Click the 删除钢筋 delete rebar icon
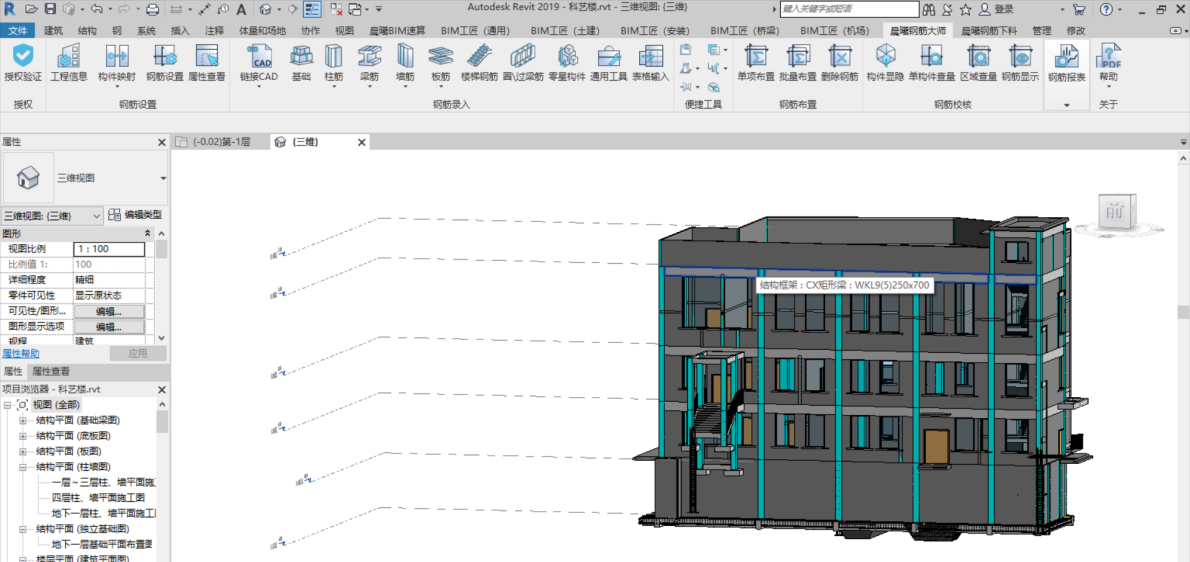Screen dimensions: 1190x562 tap(839, 57)
